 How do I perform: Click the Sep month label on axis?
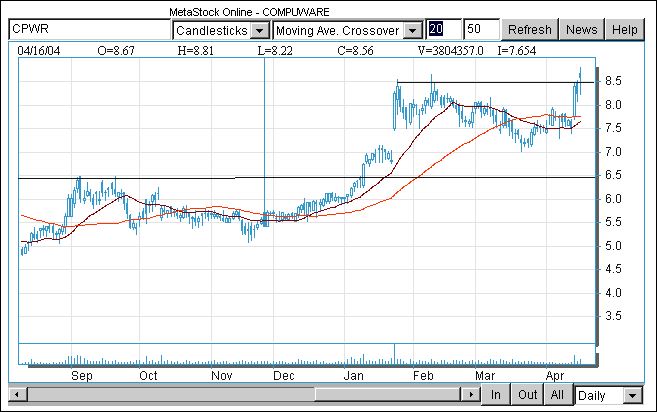tap(82, 376)
